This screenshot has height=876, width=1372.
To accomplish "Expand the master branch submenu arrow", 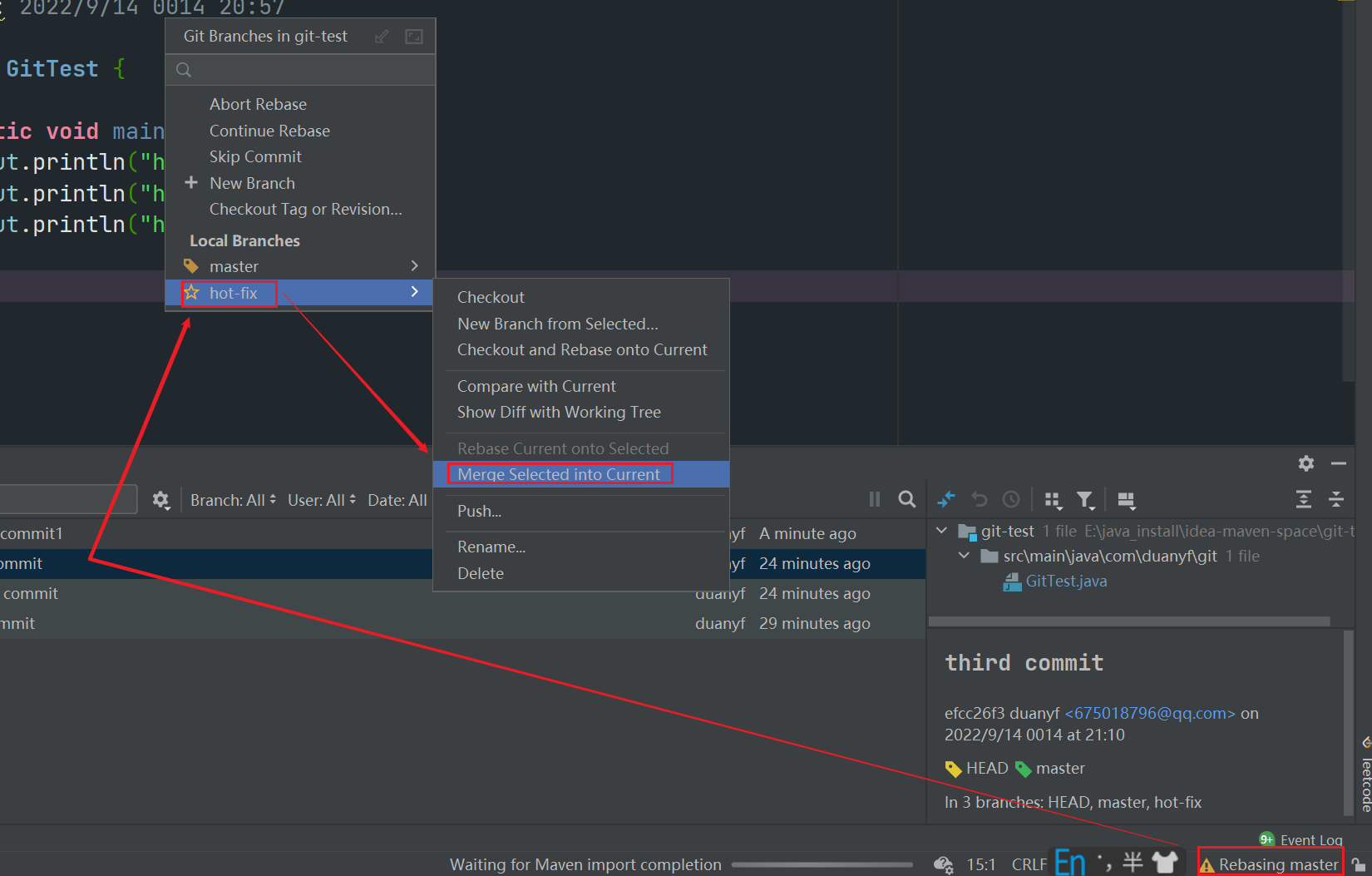I will 415,265.
